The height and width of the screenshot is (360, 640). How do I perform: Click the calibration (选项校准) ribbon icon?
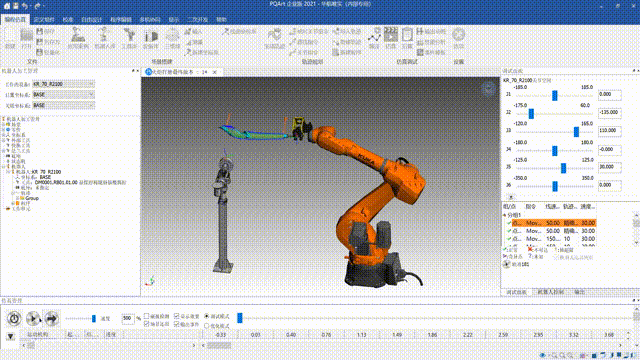click(x=225, y=31)
